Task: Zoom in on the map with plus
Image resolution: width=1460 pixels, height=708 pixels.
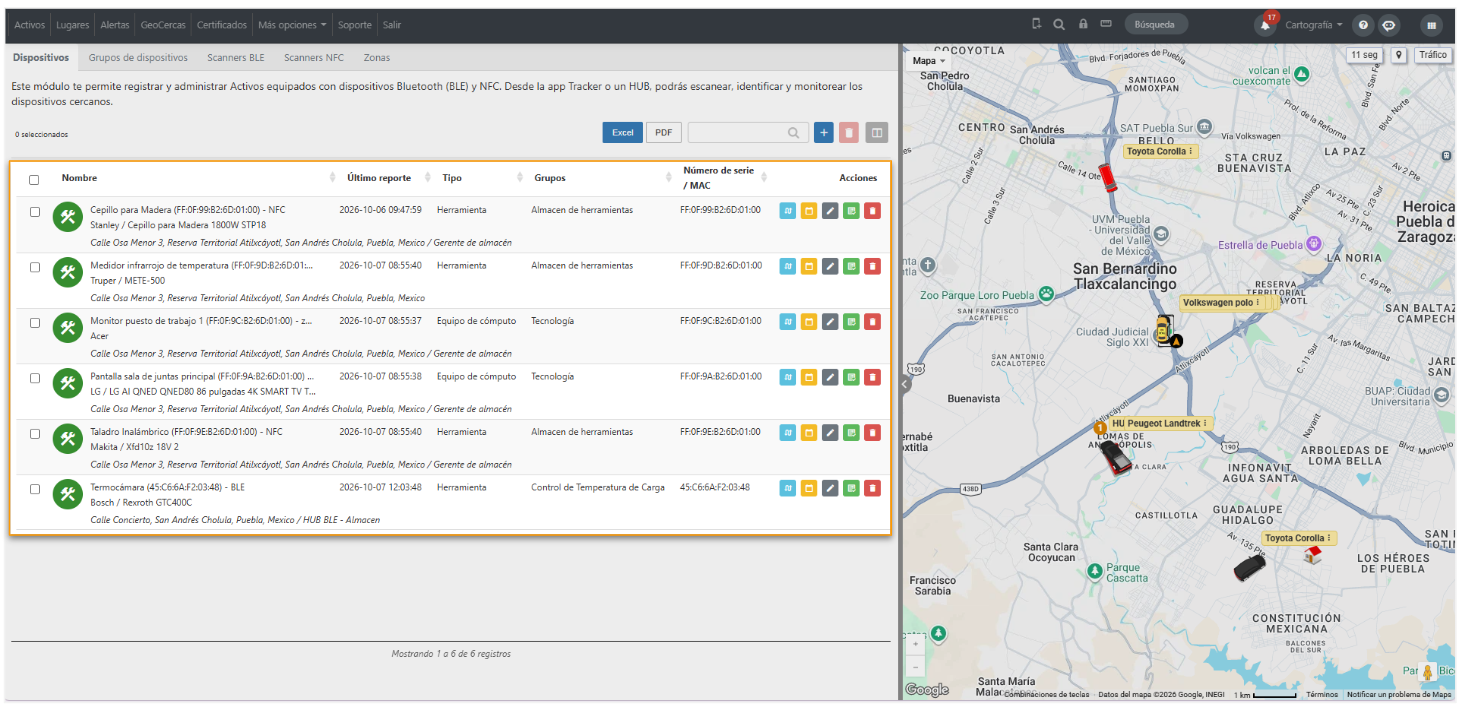Action: point(915,645)
